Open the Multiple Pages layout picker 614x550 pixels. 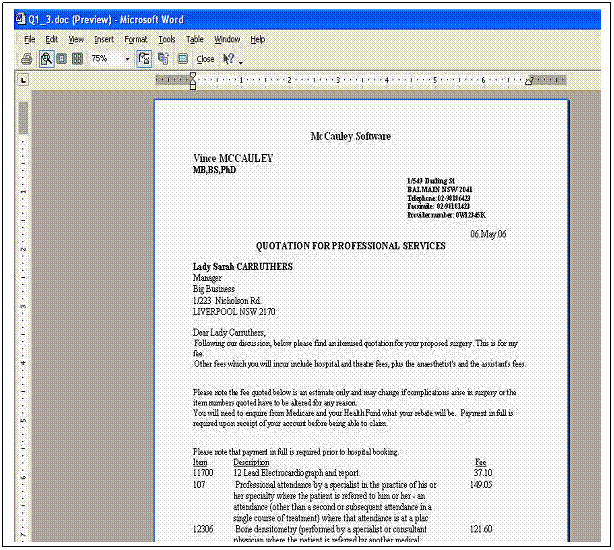click(x=78, y=59)
